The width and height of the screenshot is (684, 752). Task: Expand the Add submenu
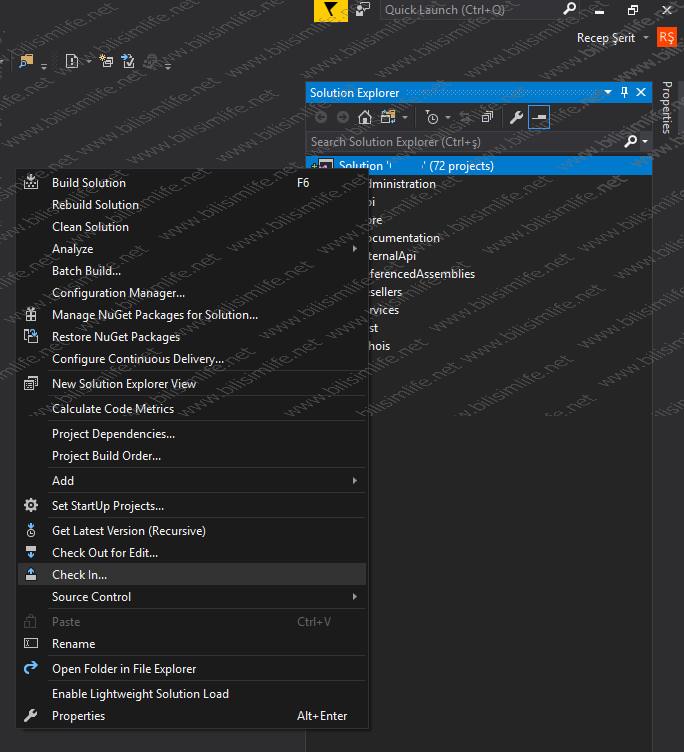(192, 481)
